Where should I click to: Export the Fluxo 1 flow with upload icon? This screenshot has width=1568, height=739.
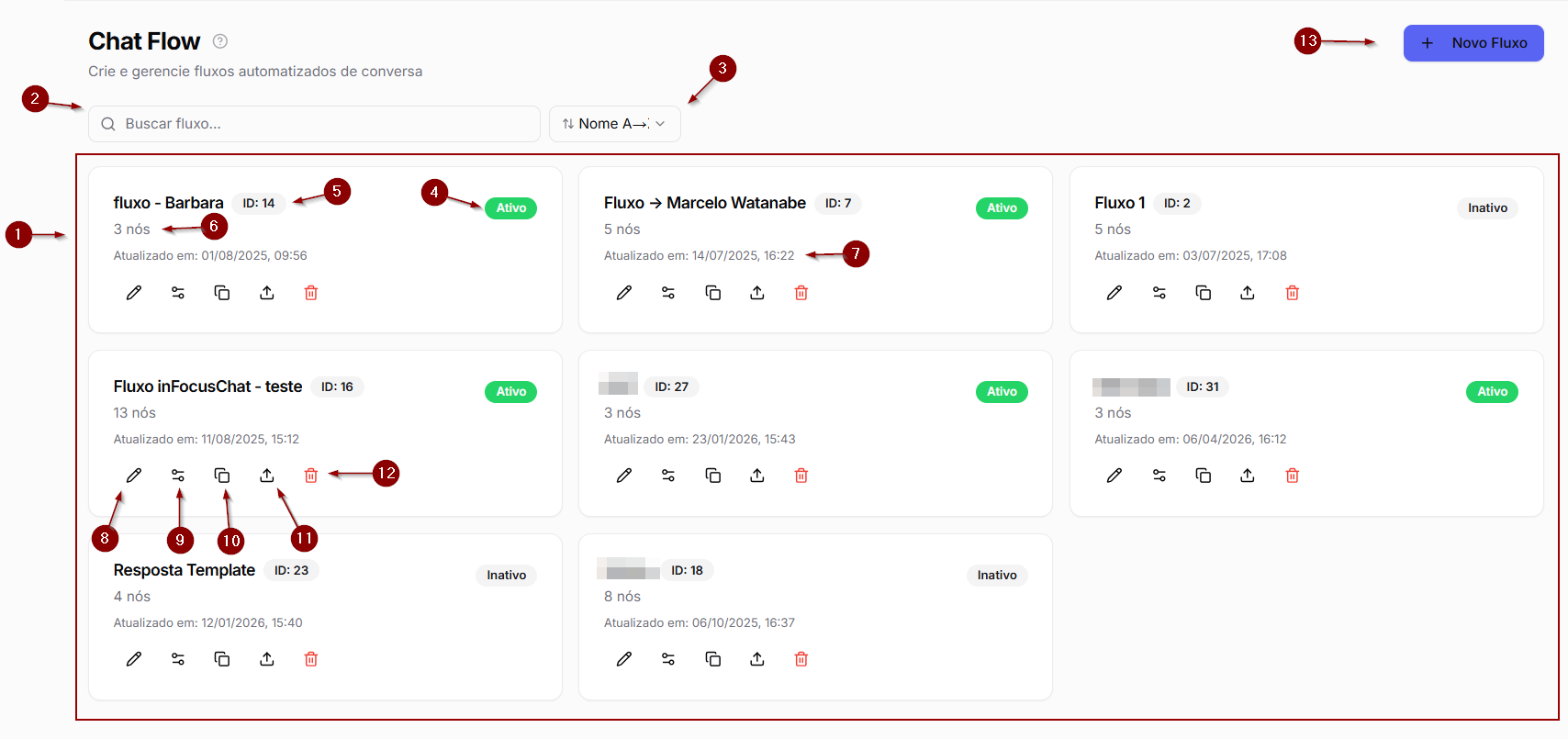[x=1248, y=293]
